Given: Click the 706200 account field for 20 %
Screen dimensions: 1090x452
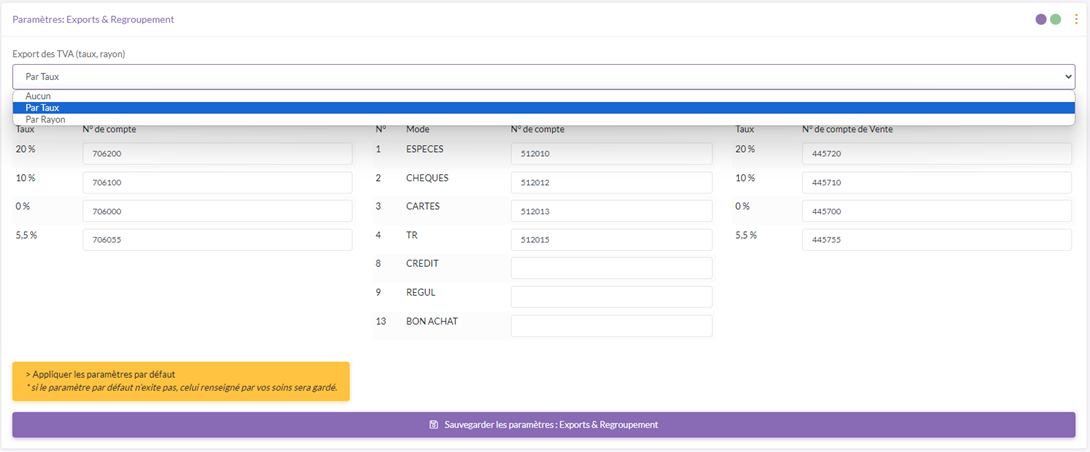Looking at the screenshot, I should point(217,154).
